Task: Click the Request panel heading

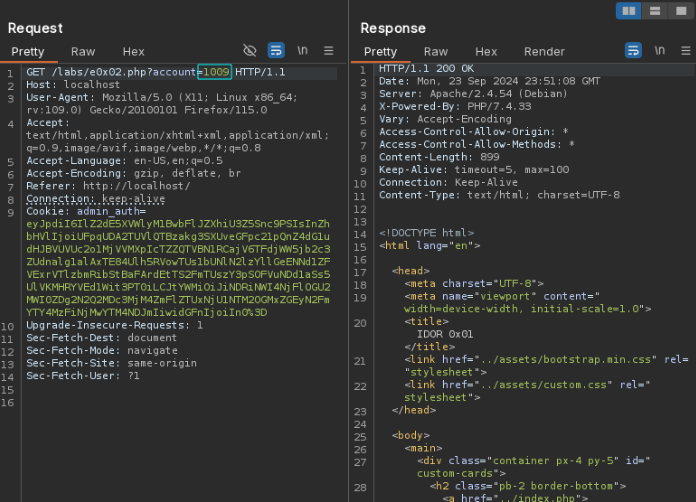Action: [35, 28]
